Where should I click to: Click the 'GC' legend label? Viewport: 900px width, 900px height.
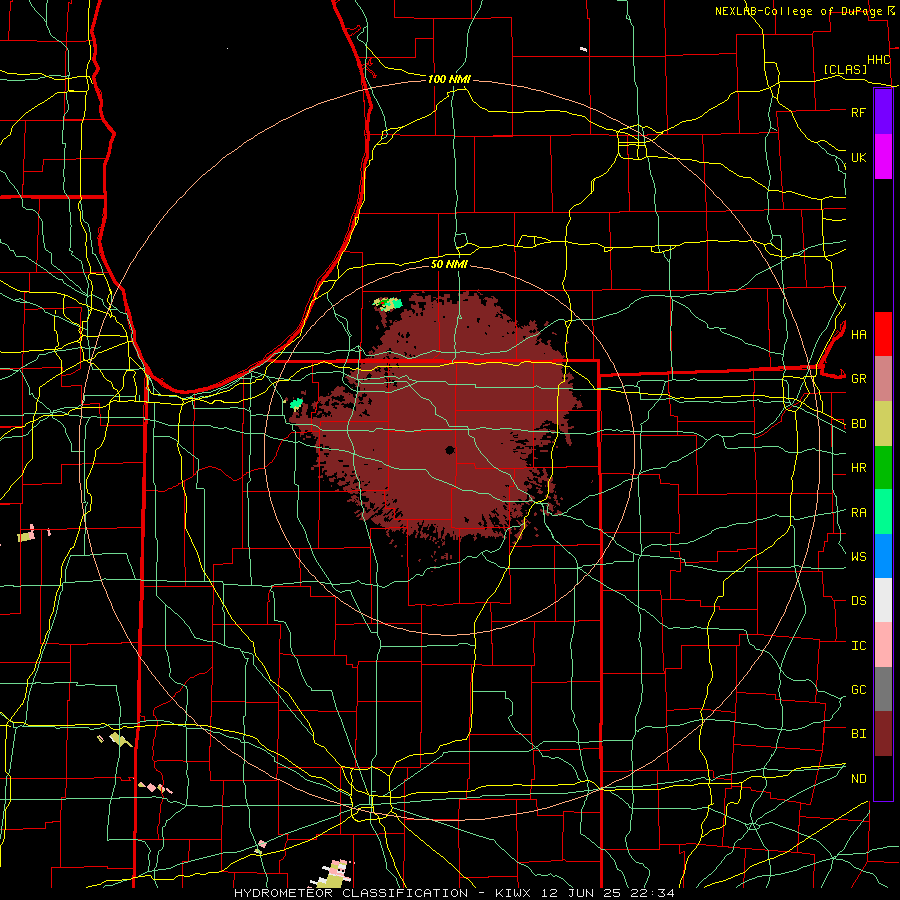pos(858,689)
